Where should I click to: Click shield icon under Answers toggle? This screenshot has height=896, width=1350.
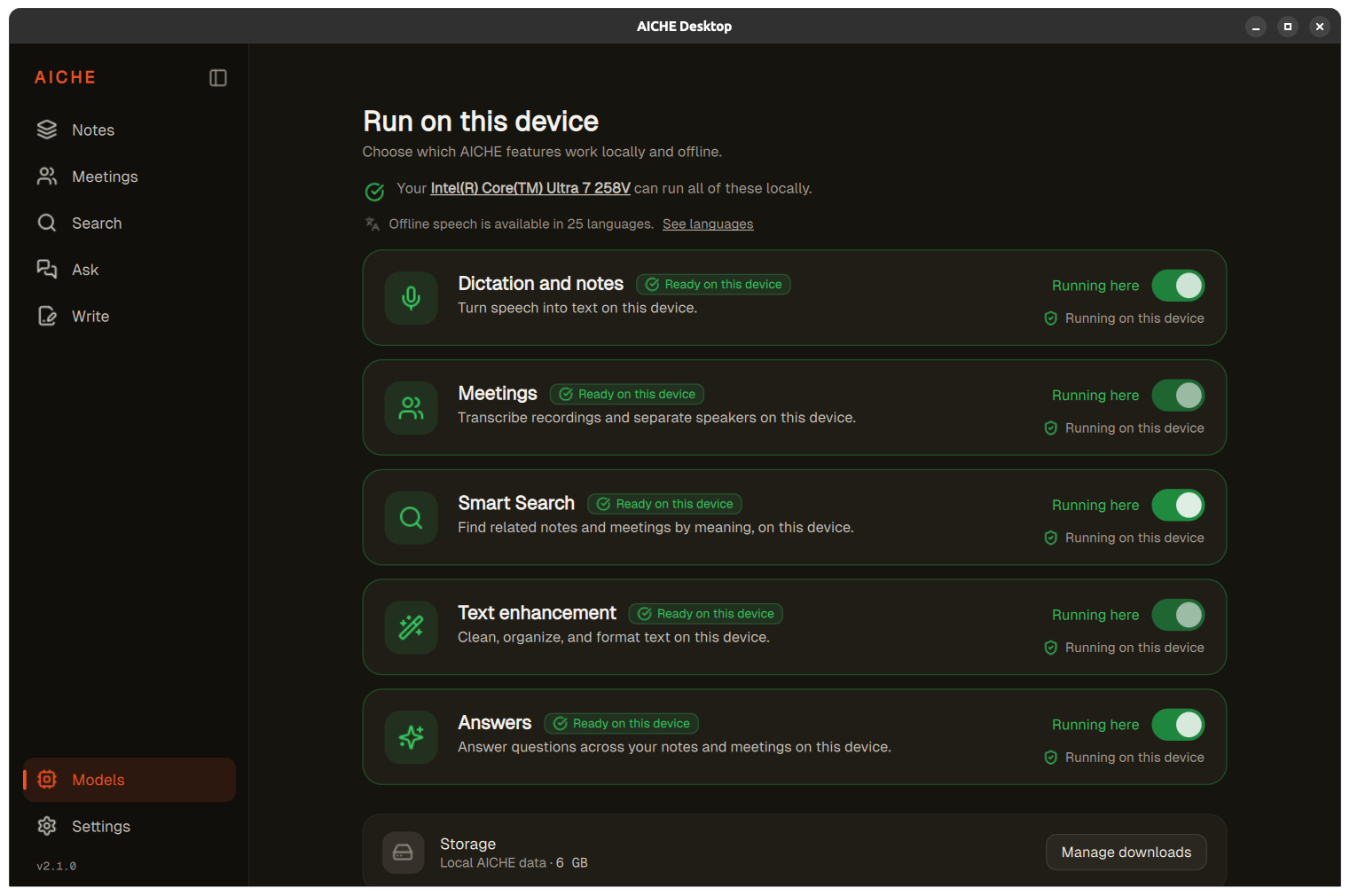coord(1051,758)
